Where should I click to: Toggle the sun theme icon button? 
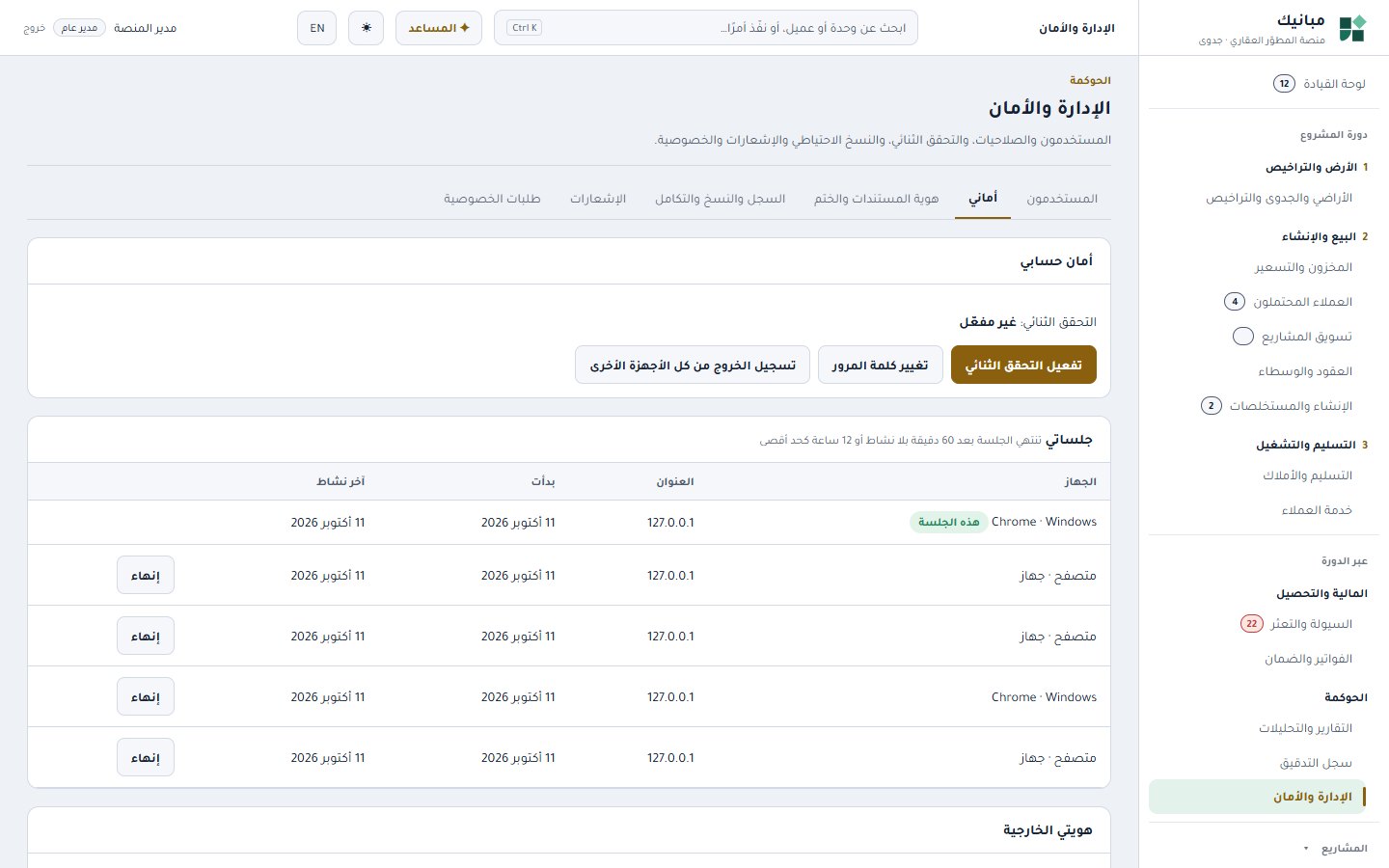(366, 28)
